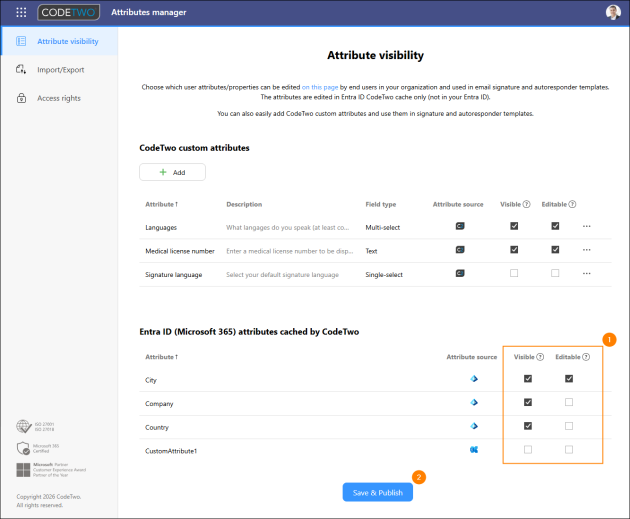This screenshot has height=519, width=630.
Task: Click the Country attribute source icon
Action: pyautogui.click(x=474, y=426)
